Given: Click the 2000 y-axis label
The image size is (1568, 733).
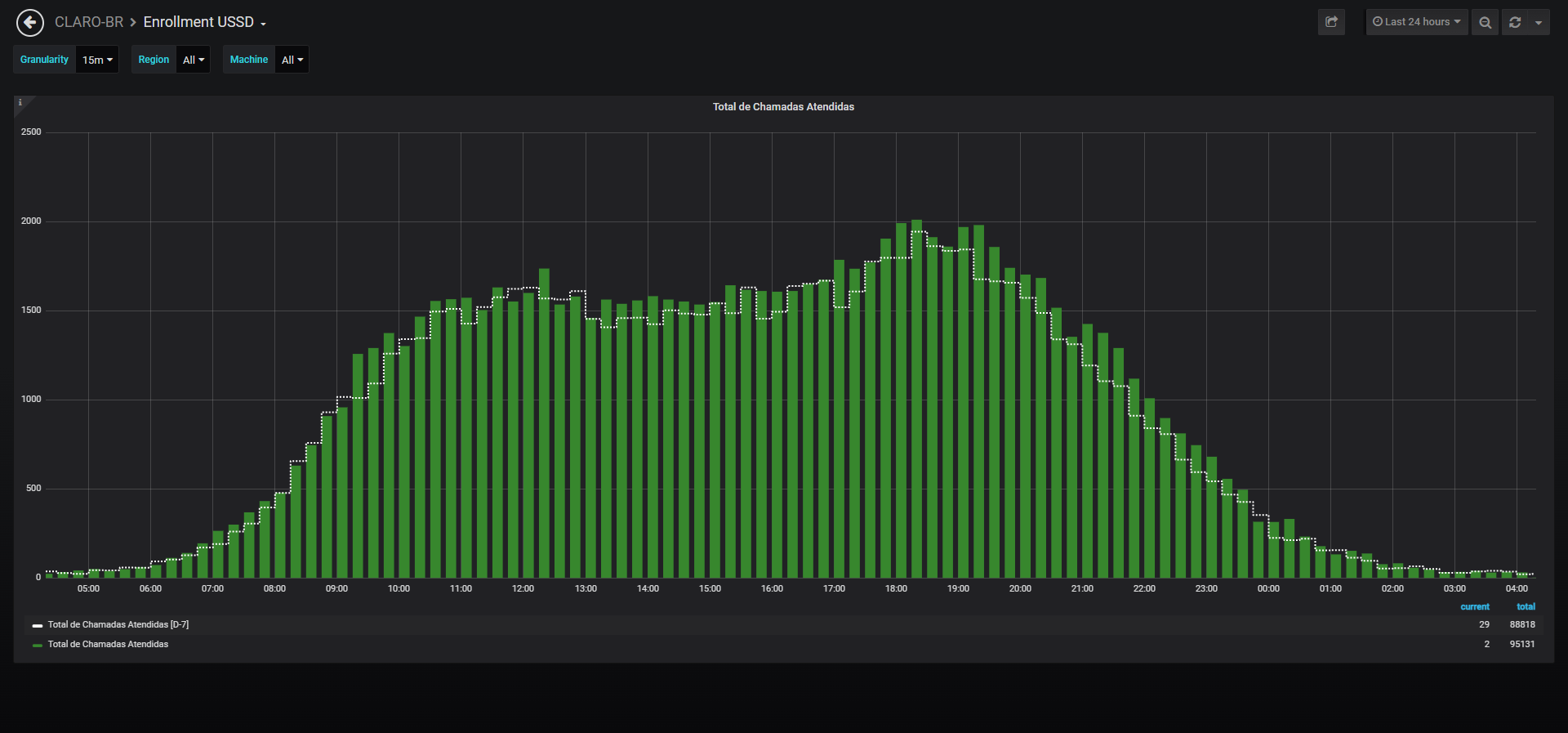Looking at the screenshot, I should tap(31, 221).
